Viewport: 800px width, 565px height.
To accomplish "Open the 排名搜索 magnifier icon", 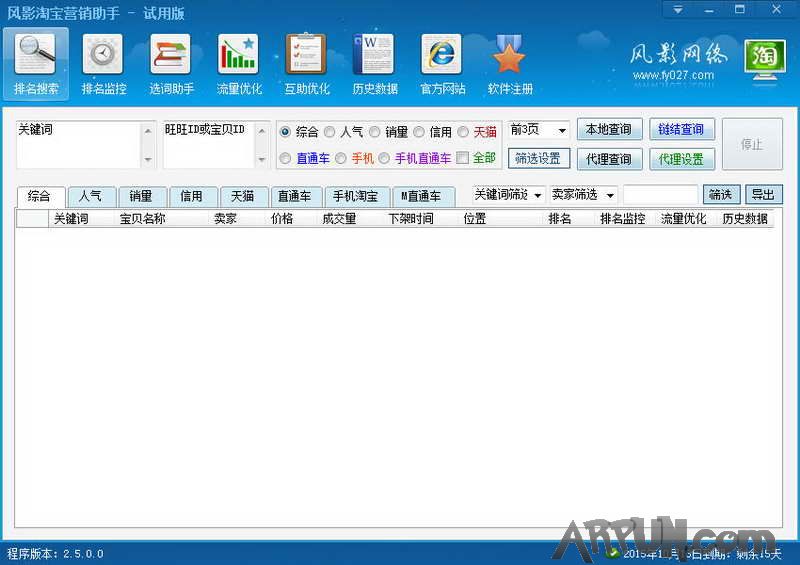I will [x=37, y=54].
